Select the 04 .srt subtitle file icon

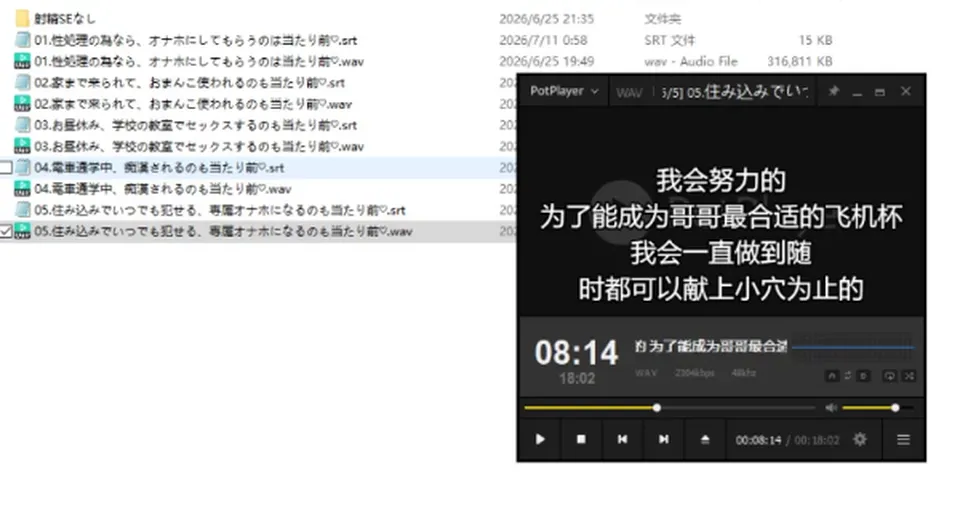(22, 167)
